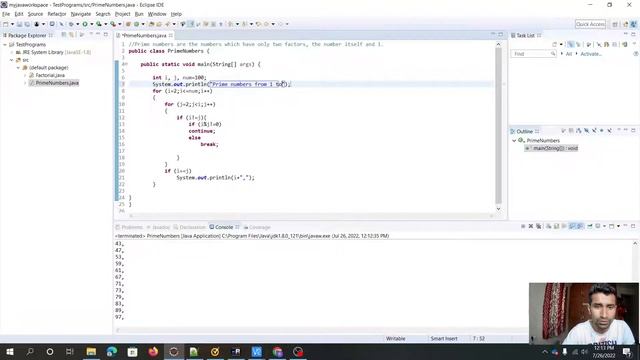The image size is (640, 360).
Task: Click the editor horizontal scrollbar
Action: click(x=311, y=216)
